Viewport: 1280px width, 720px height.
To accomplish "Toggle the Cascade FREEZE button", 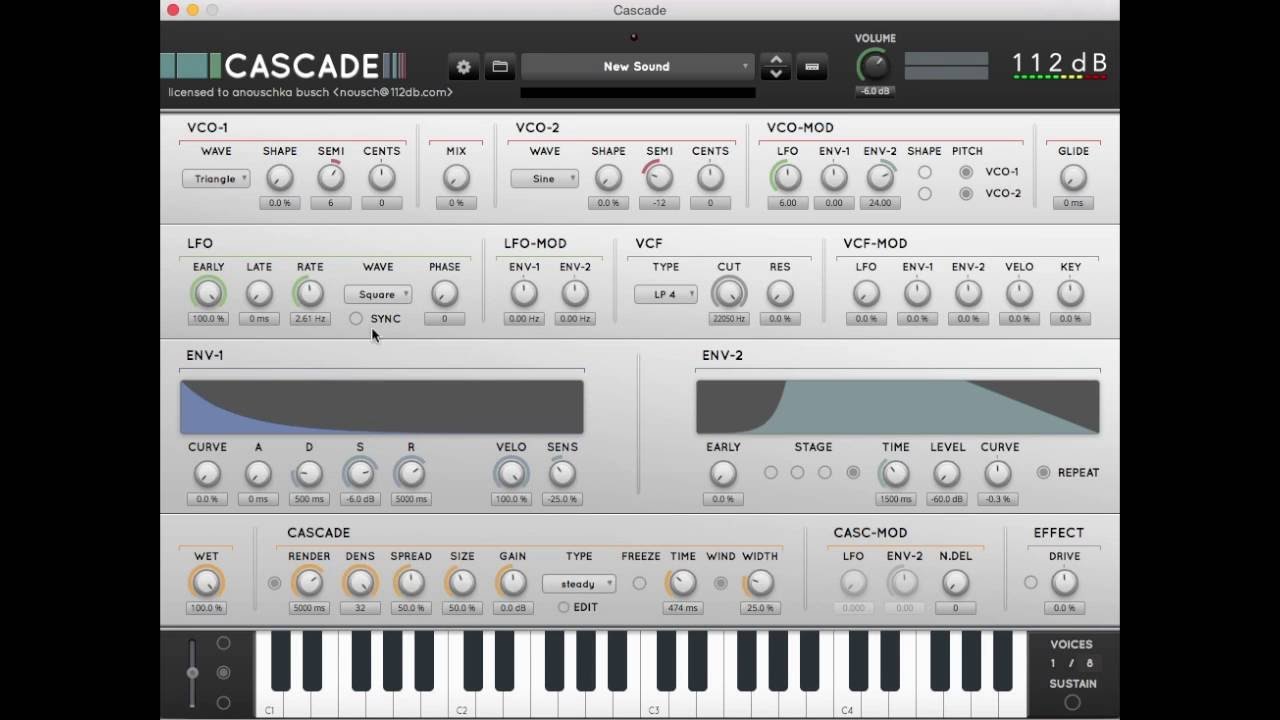I will [640, 583].
